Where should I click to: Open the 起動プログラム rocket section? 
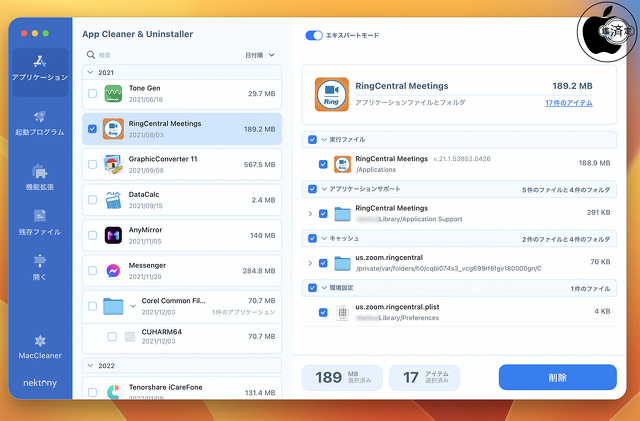[40, 123]
